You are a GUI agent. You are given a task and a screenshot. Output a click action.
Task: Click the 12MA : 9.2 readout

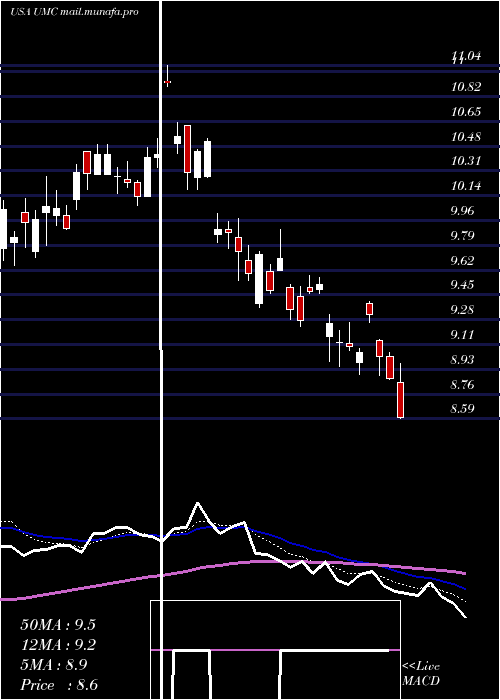pyautogui.click(x=58, y=645)
